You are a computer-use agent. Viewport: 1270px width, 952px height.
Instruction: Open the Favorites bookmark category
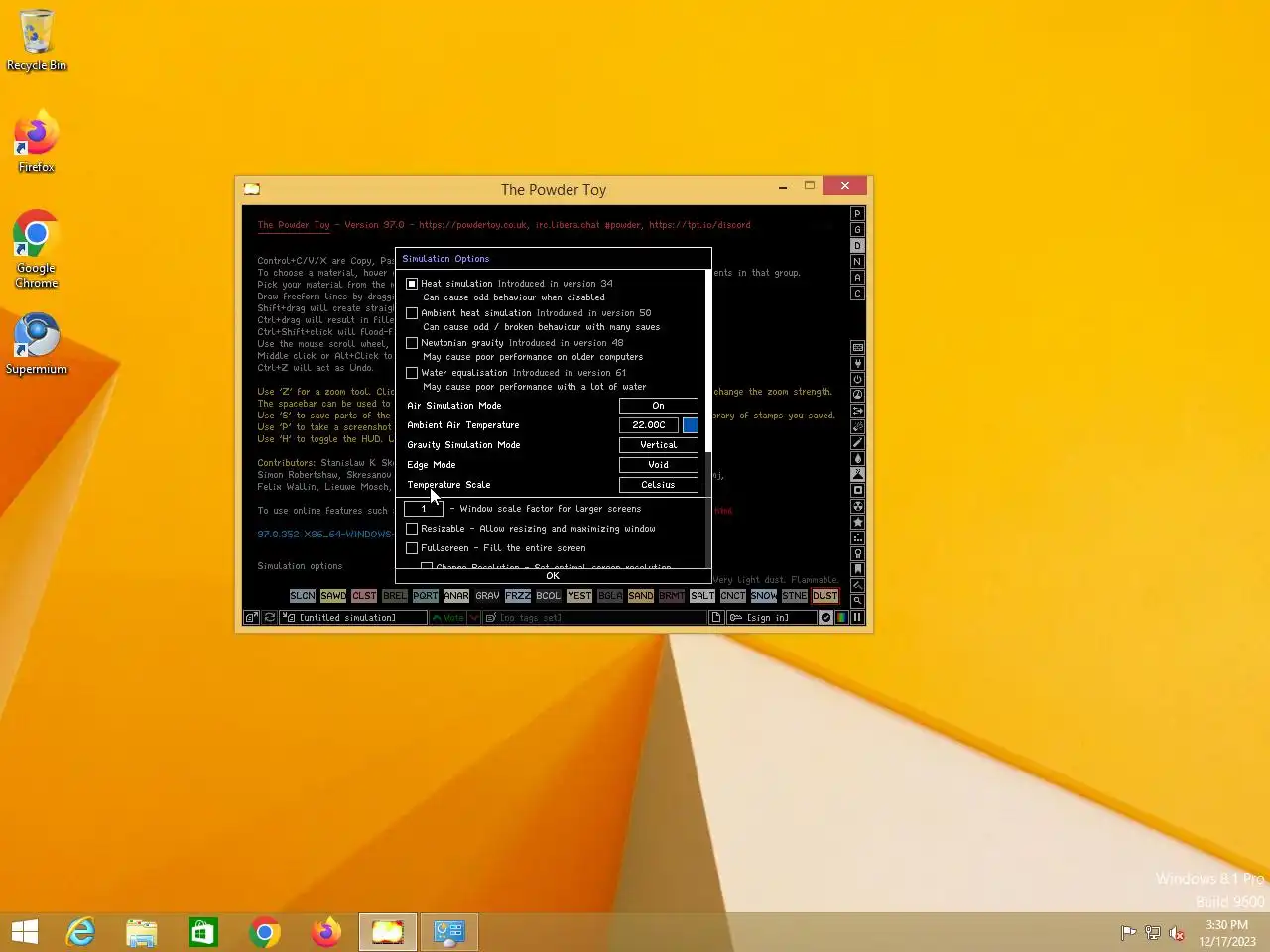858,569
